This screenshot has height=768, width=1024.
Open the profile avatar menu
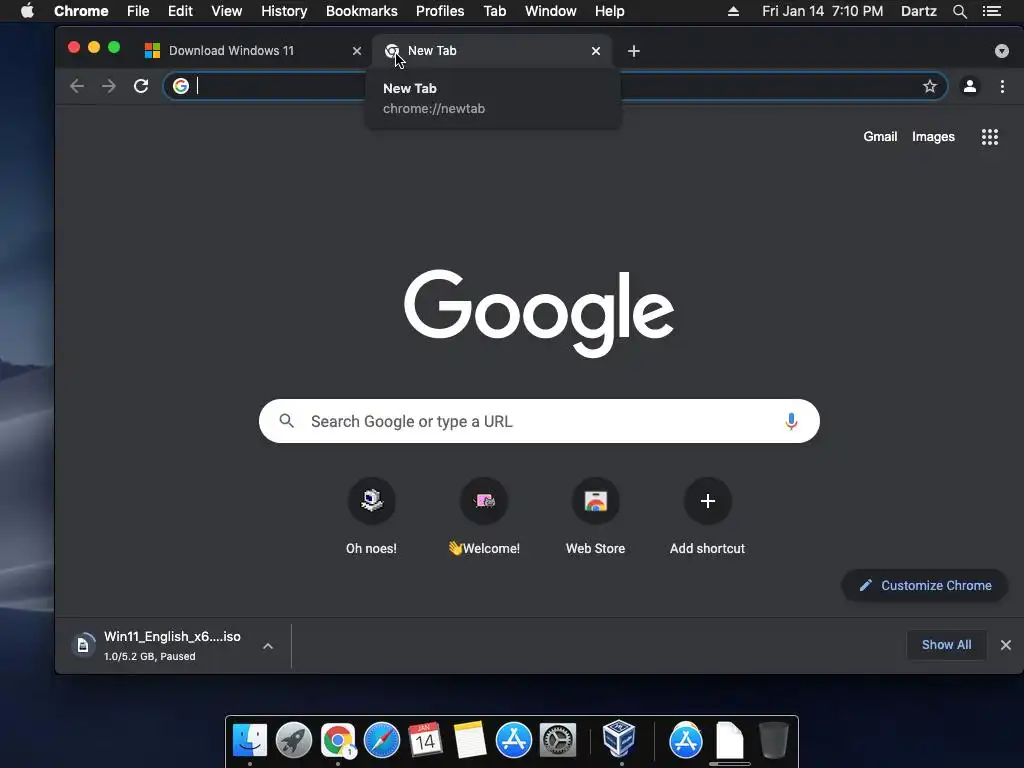click(970, 86)
